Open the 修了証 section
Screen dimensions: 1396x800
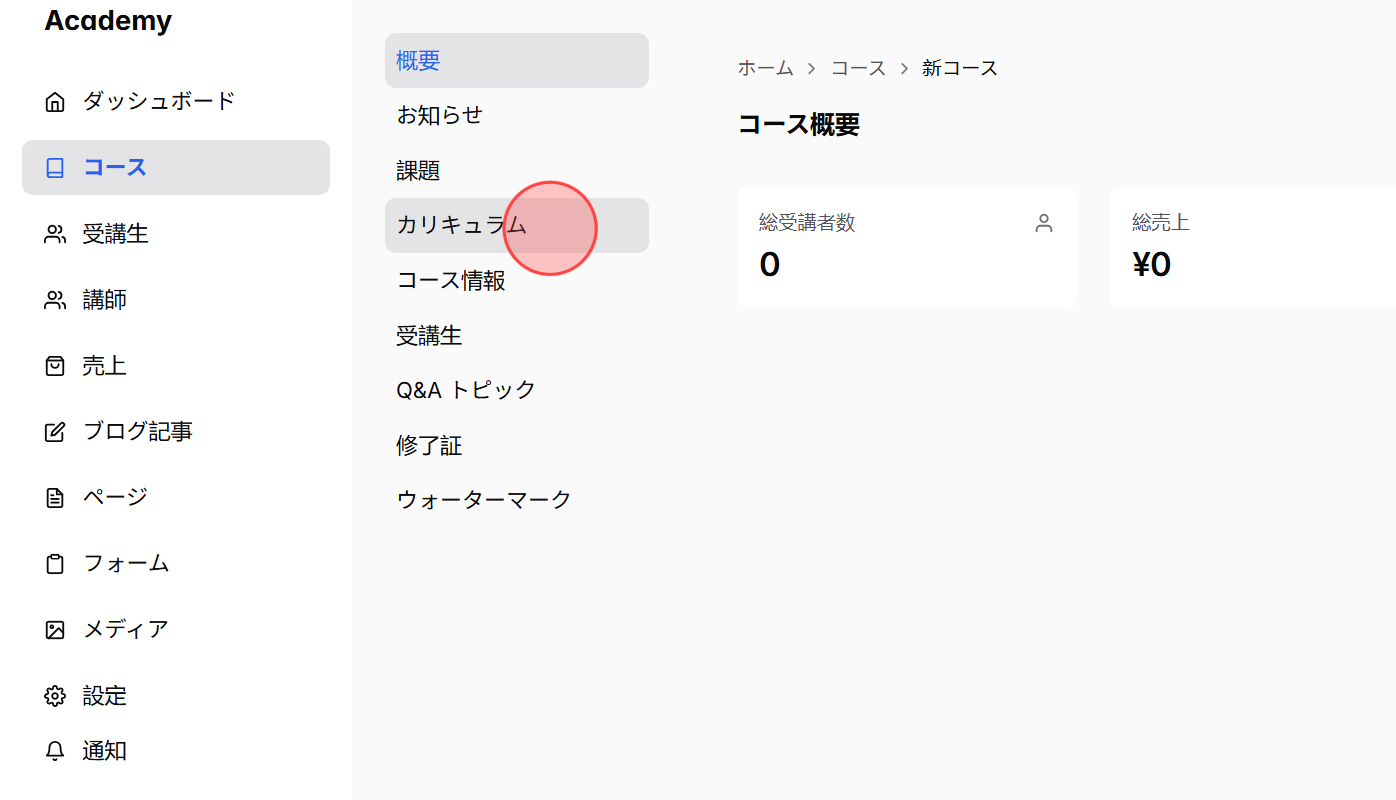click(x=429, y=445)
